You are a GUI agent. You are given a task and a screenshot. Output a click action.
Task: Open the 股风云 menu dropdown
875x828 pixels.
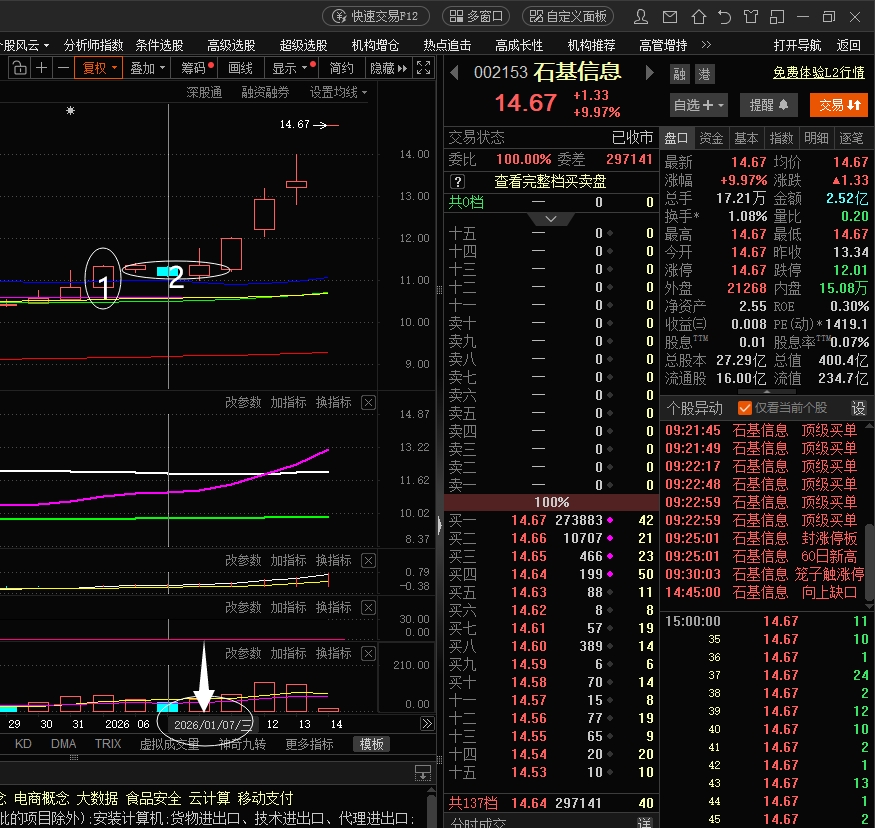point(25,45)
